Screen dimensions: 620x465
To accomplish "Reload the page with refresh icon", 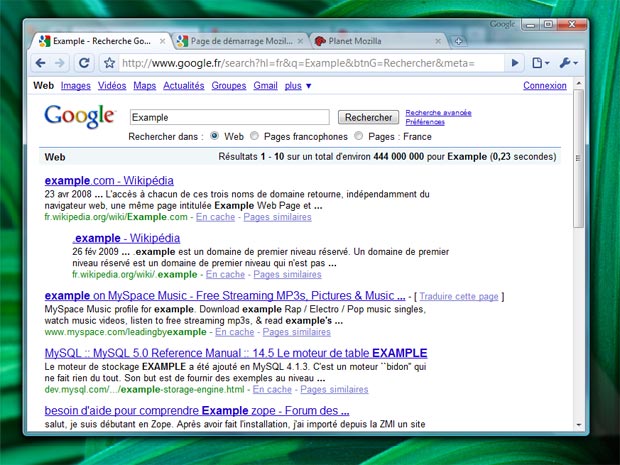I will 84,63.
